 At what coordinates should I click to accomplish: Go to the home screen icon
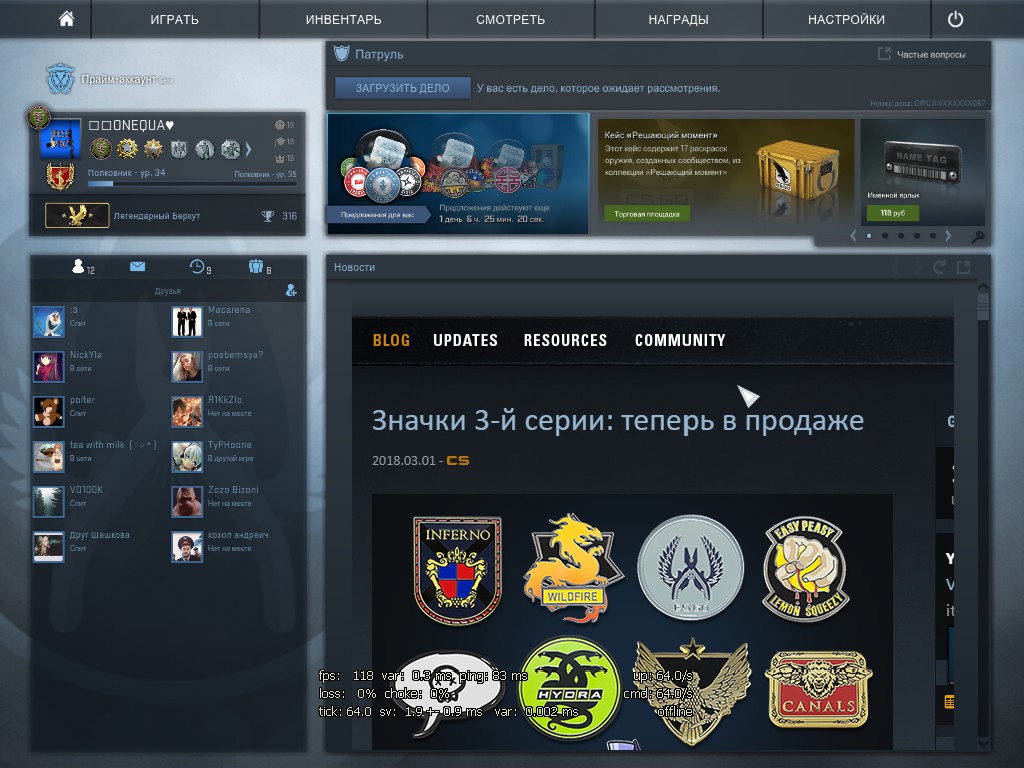tap(66, 19)
